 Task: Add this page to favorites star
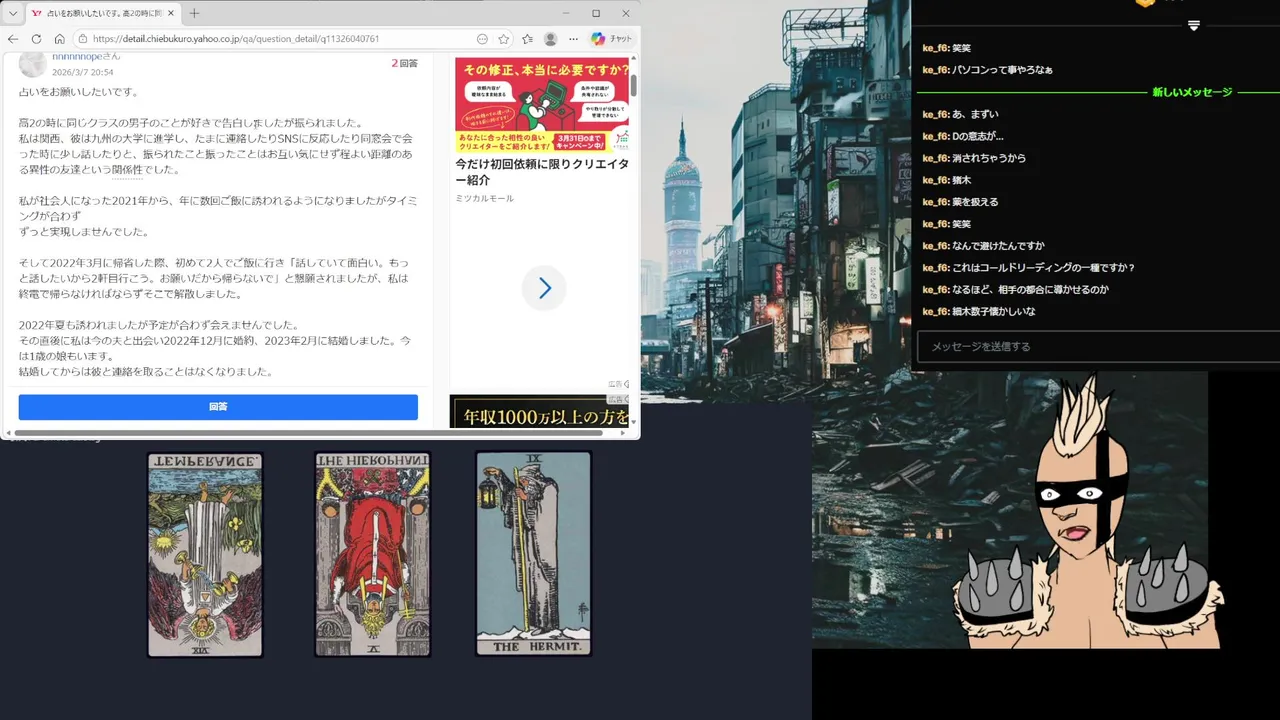(x=504, y=39)
